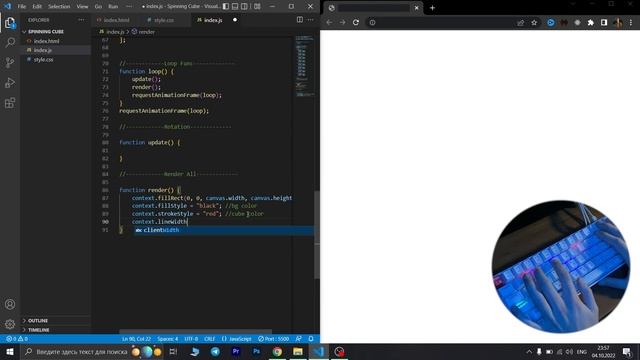Toggle Live Server via Port: 5500

273,339
